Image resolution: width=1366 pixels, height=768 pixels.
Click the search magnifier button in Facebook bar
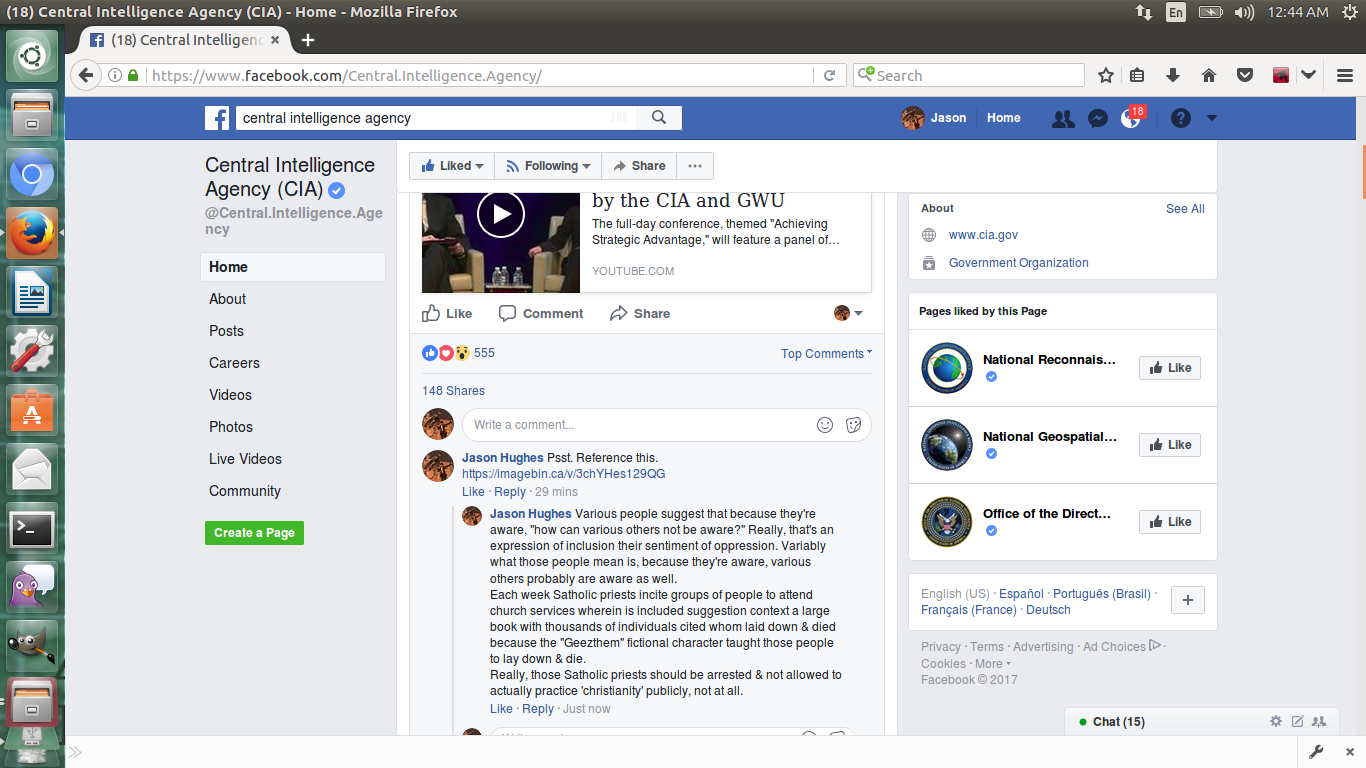tap(659, 118)
